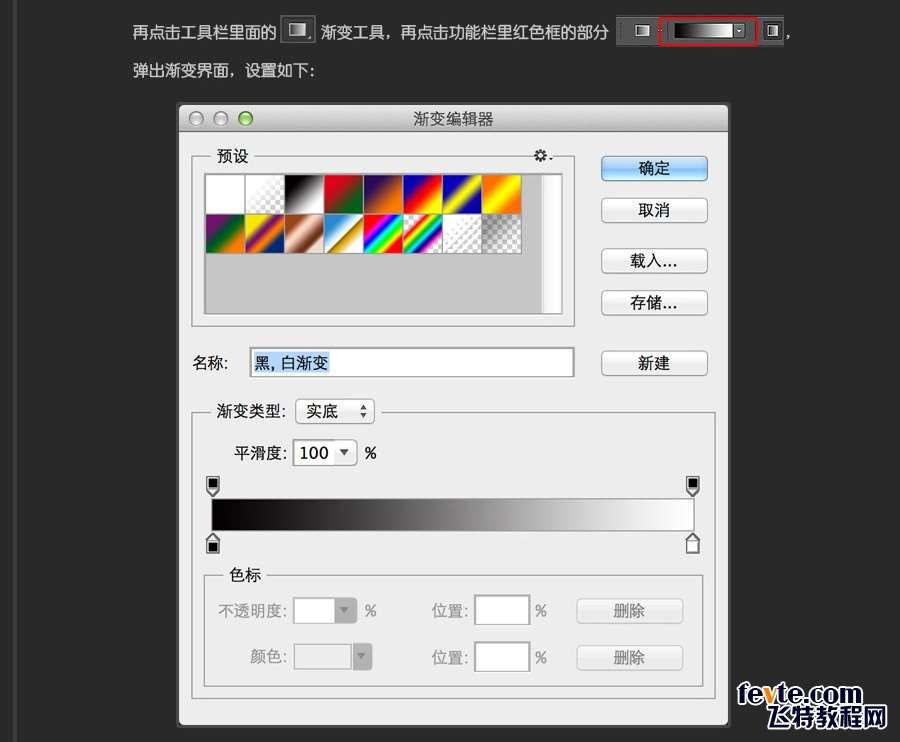Pick the blue, red, yellow gradient preset
The height and width of the screenshot is (742, 900).
click(x=423, y=195)
